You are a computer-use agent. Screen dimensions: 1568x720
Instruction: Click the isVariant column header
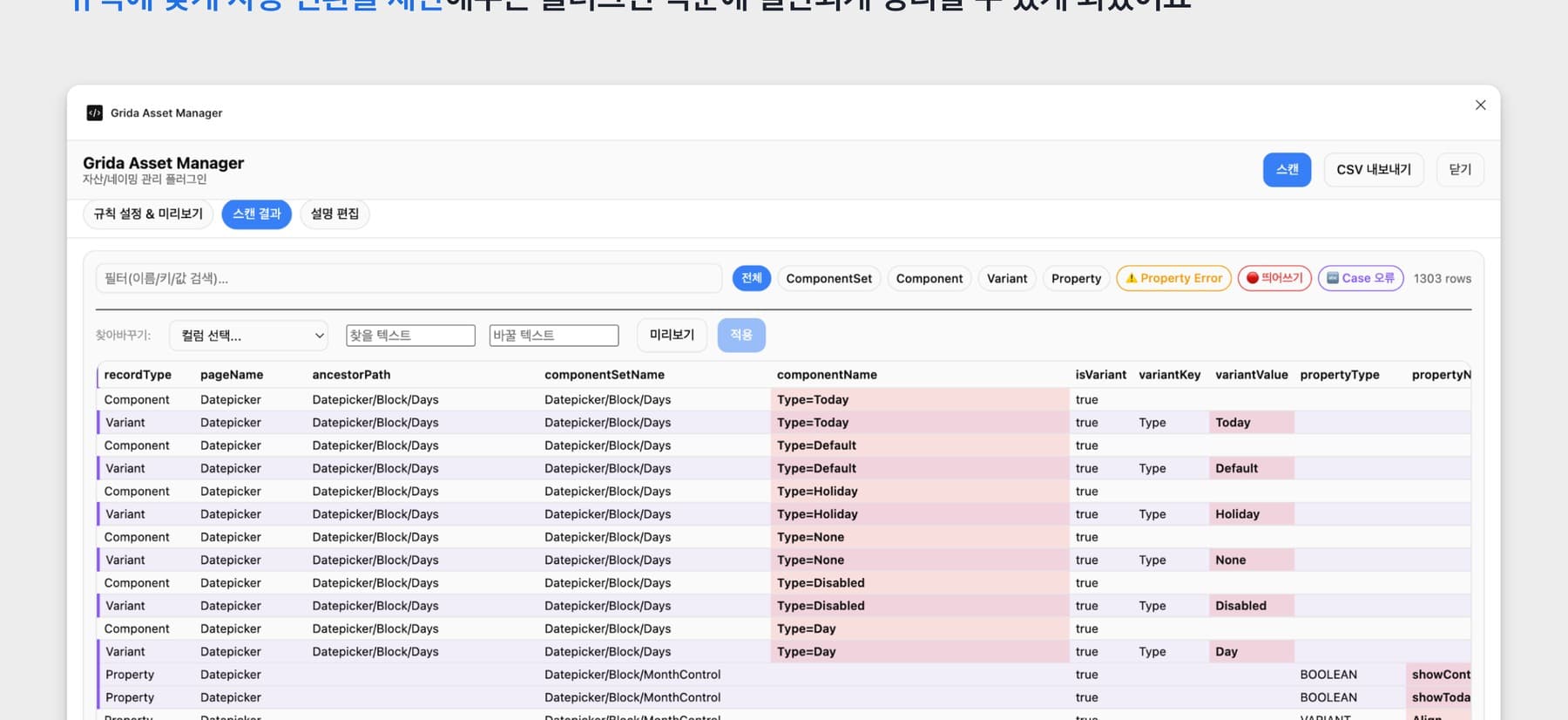pyautogui.click(x=1100, y=375)
